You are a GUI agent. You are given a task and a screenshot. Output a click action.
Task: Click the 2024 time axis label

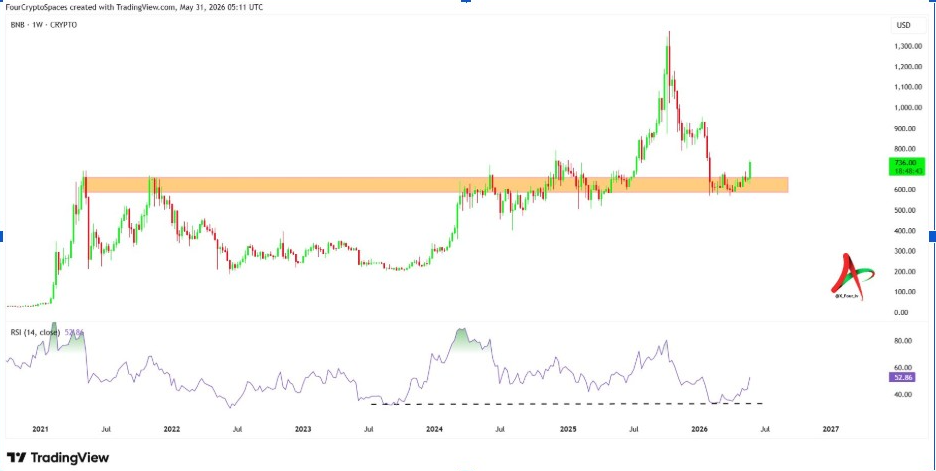coord(435,429)
